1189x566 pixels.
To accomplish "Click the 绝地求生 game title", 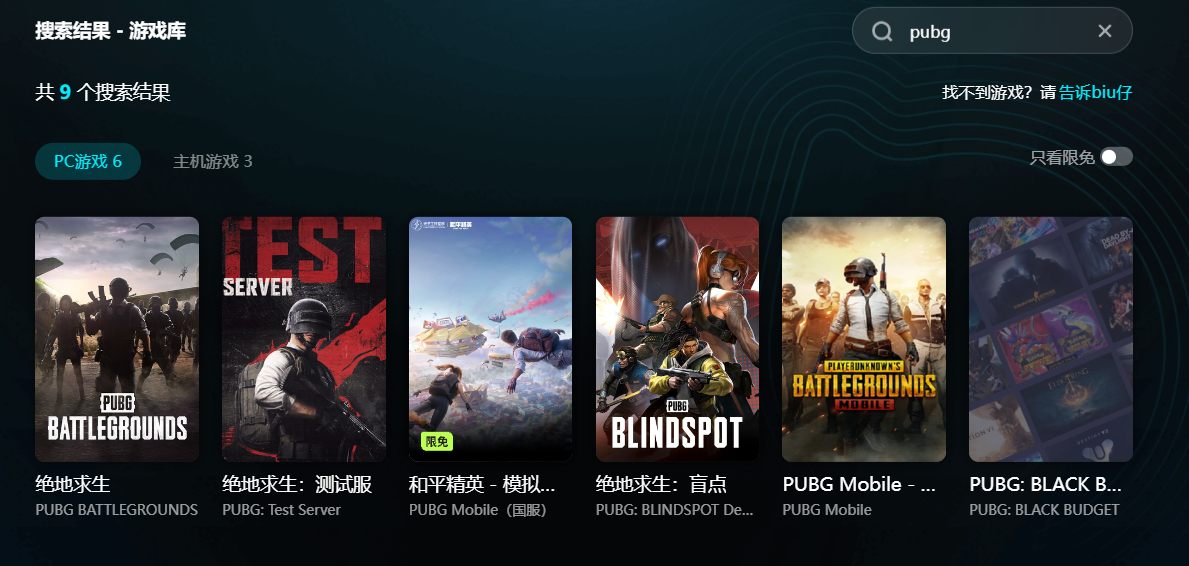I will tap(73, 485).
